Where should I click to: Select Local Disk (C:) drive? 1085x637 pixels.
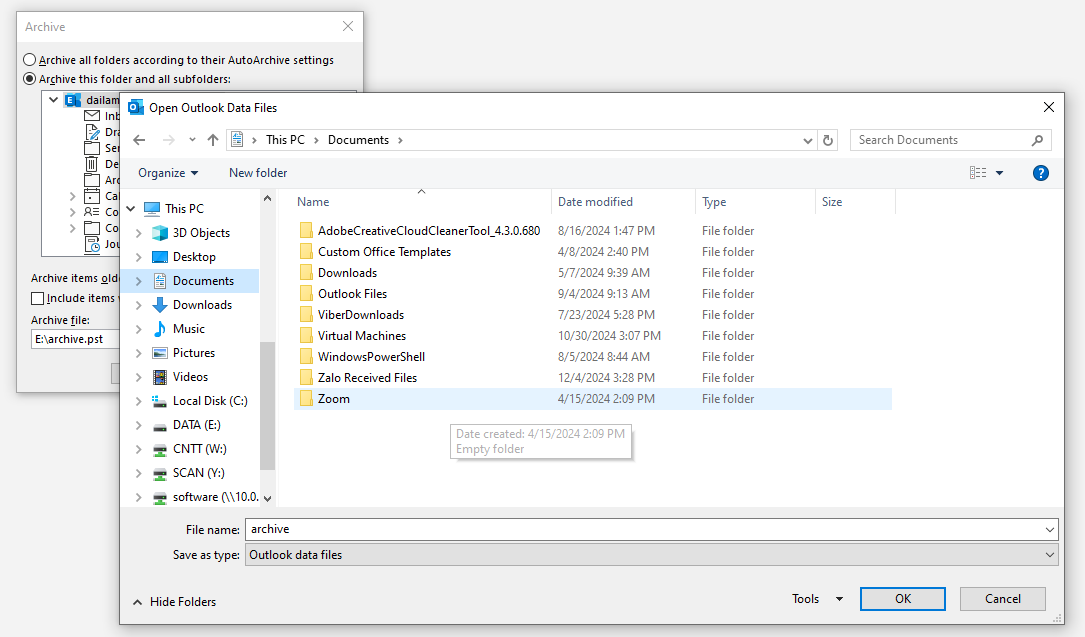210,401
